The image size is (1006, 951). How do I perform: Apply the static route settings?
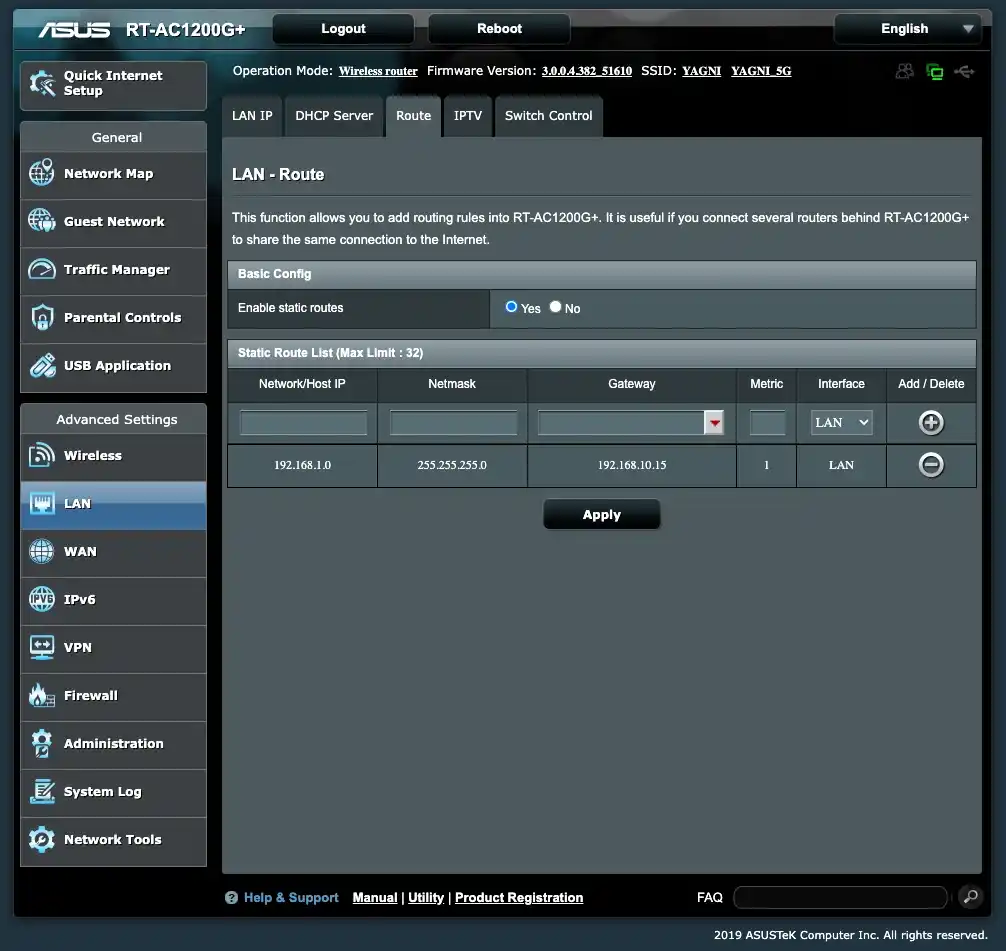[x=601, y=514]
